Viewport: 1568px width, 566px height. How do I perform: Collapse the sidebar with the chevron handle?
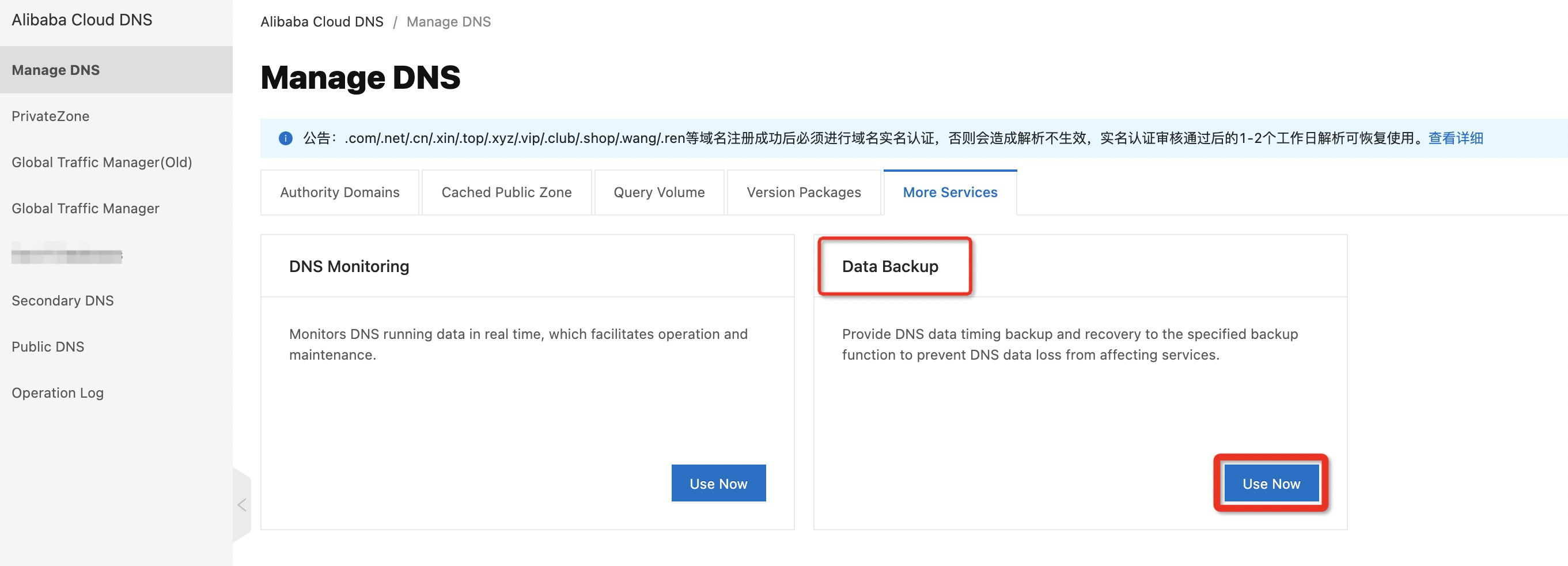(242, 504)
